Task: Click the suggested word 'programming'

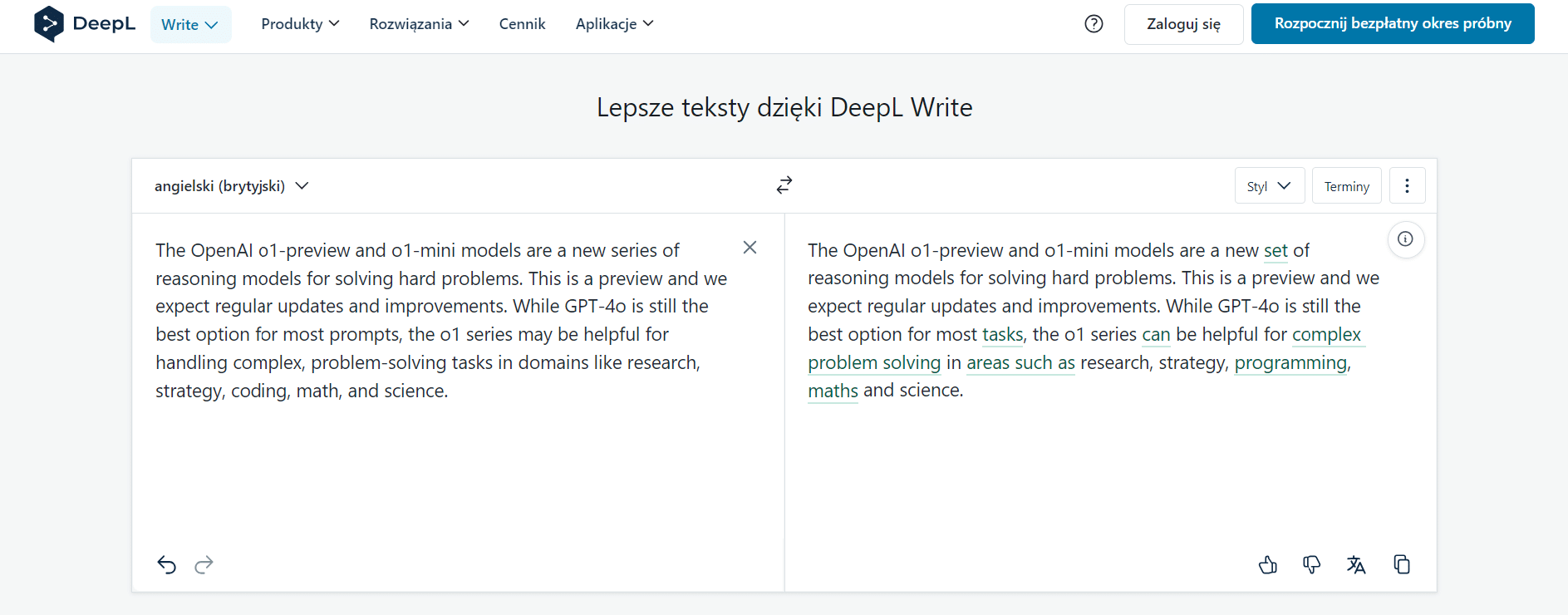Action: click(x=1290, y=363)
